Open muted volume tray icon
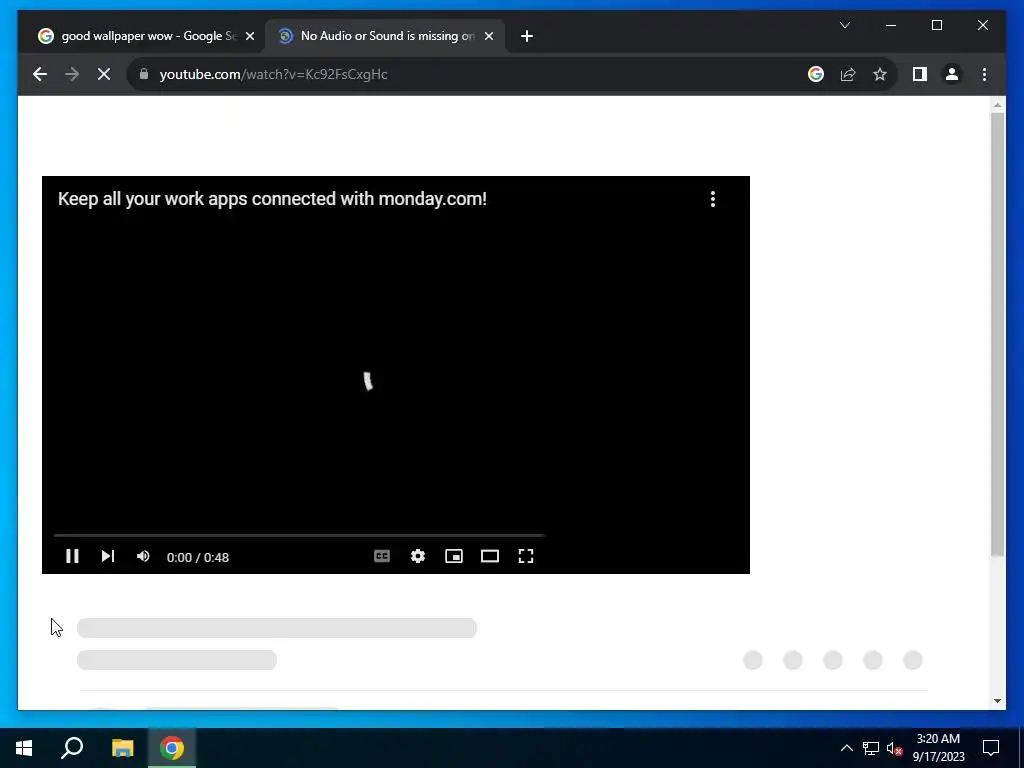The image size is (1024, 768). click(x=895, y=748)
